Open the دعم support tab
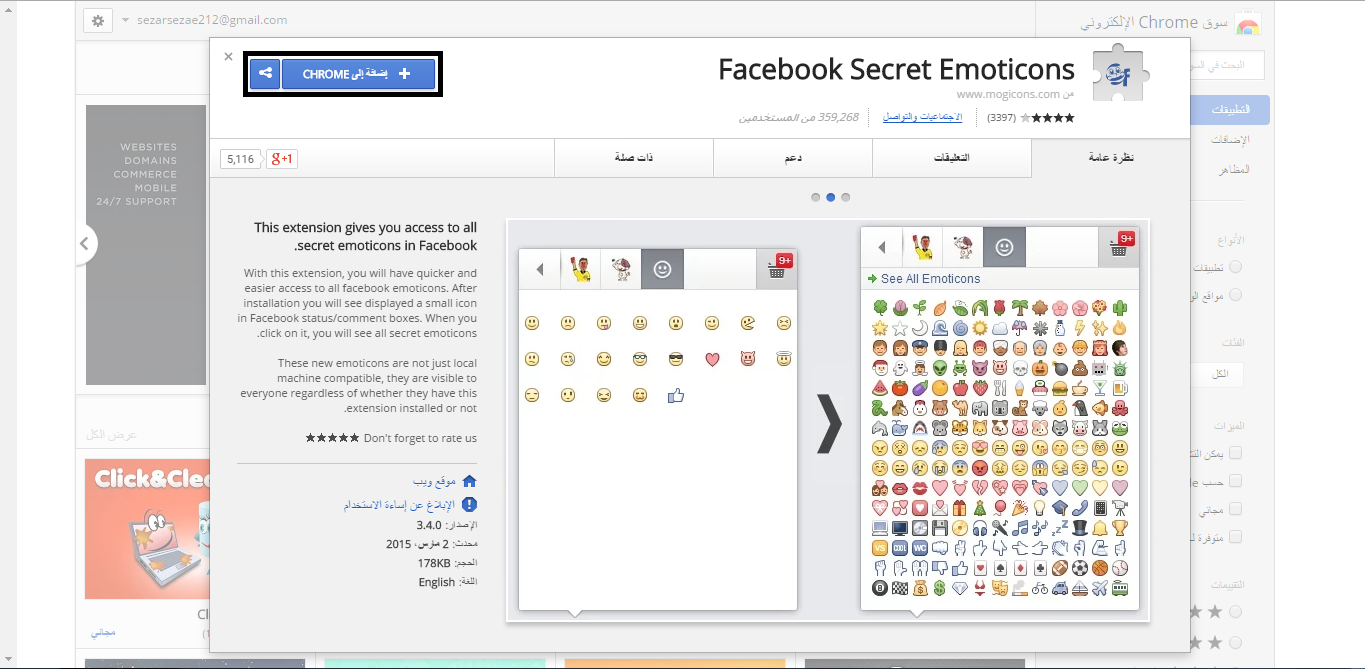The height and width of the screenshot is (669, 1365). click(793, 158)
